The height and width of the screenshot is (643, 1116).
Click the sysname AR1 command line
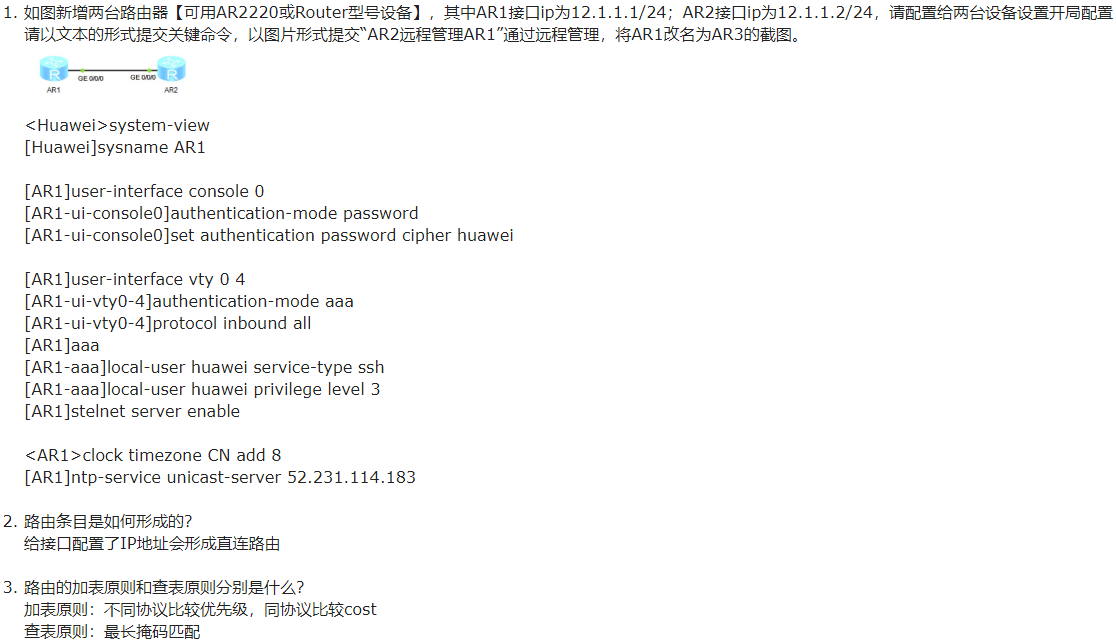[115, 147]
